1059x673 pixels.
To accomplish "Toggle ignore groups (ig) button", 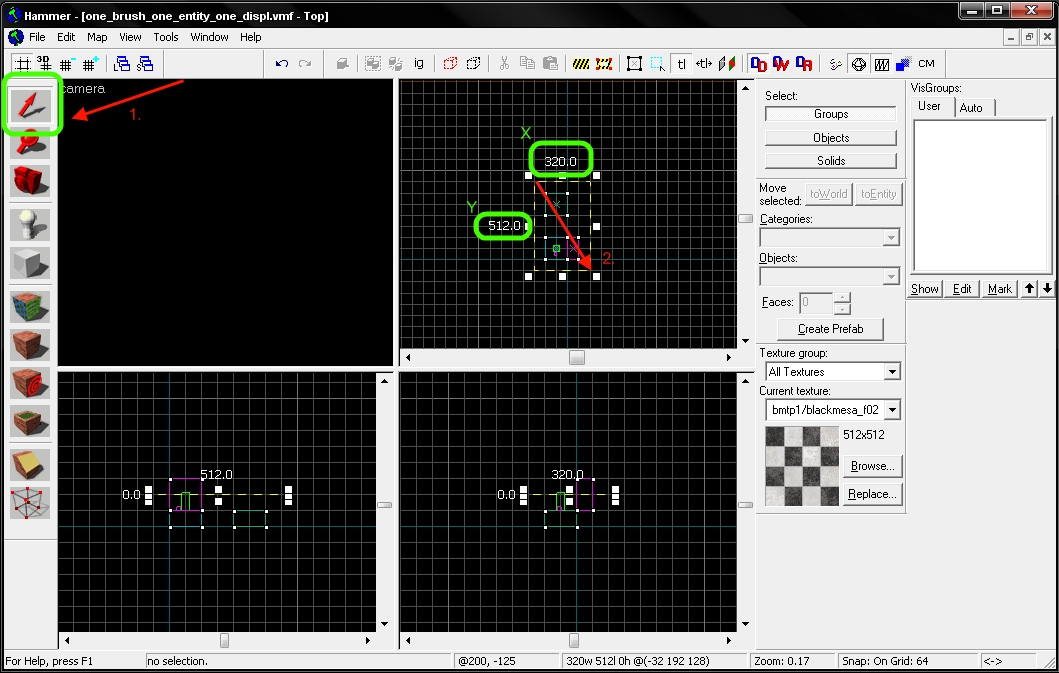I will click(419, 64).
